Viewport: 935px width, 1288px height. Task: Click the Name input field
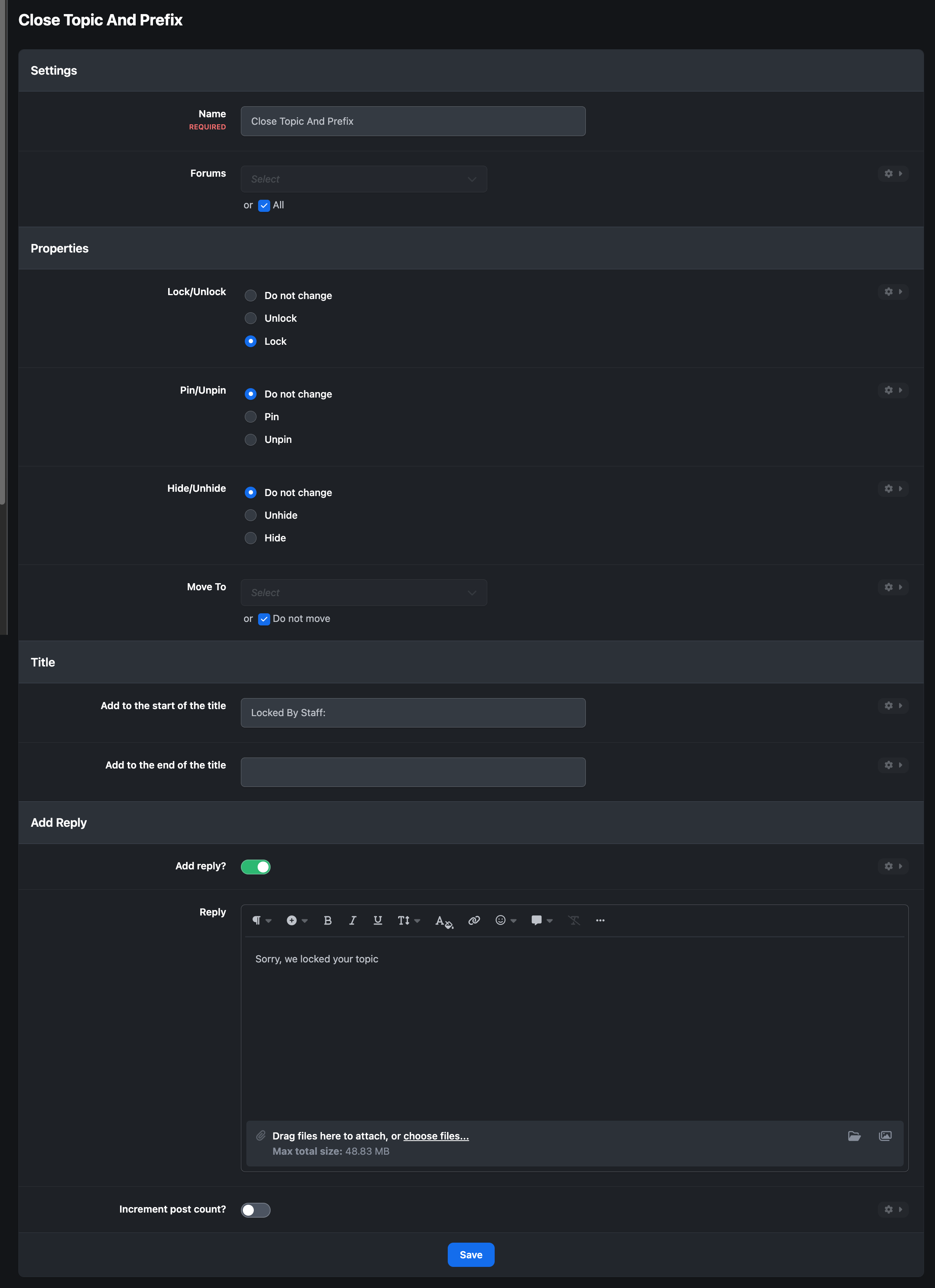coord(413,122)
